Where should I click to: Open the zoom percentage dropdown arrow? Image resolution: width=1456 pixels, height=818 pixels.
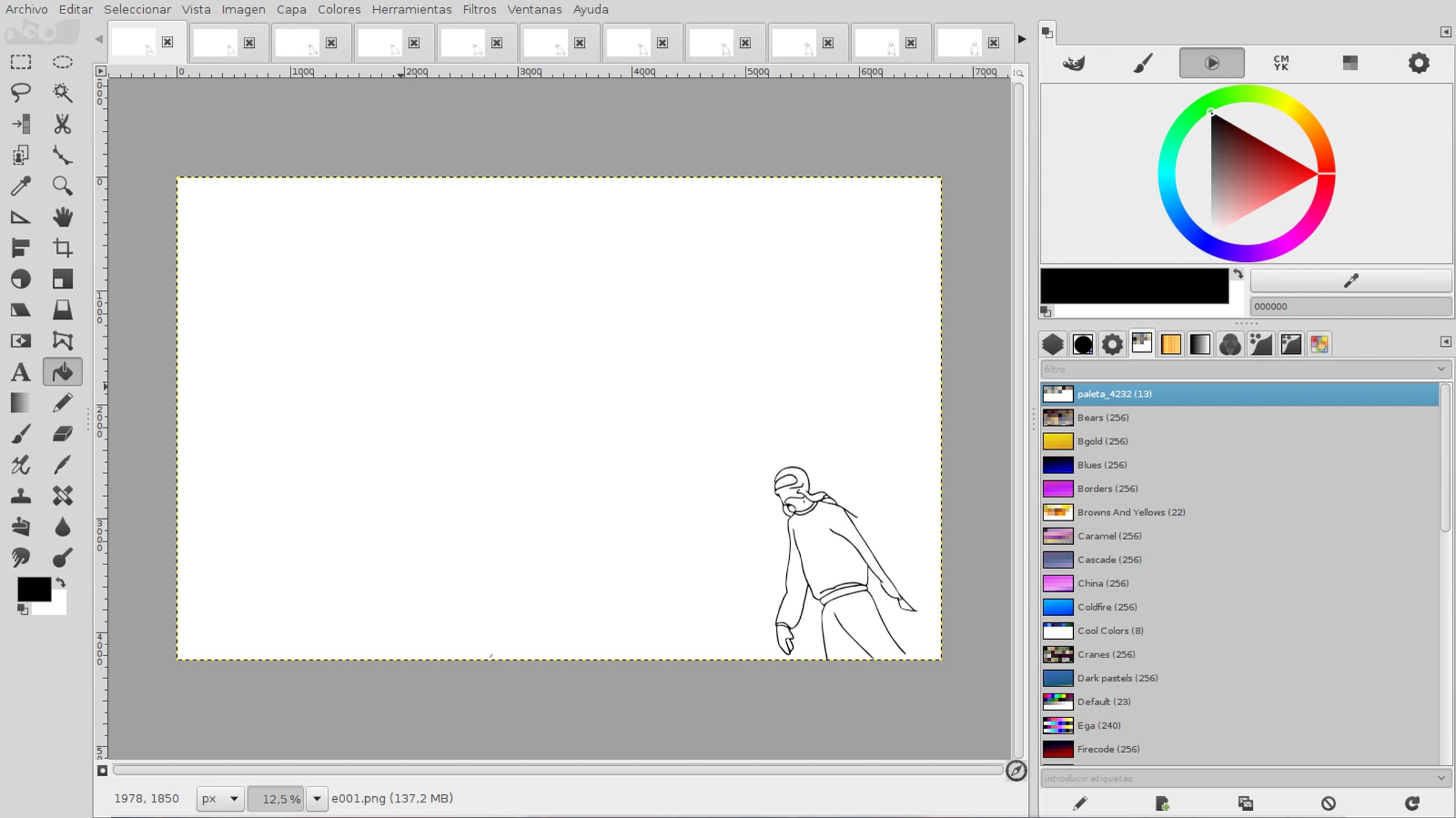pyautogui.click(x=317, y=799)
